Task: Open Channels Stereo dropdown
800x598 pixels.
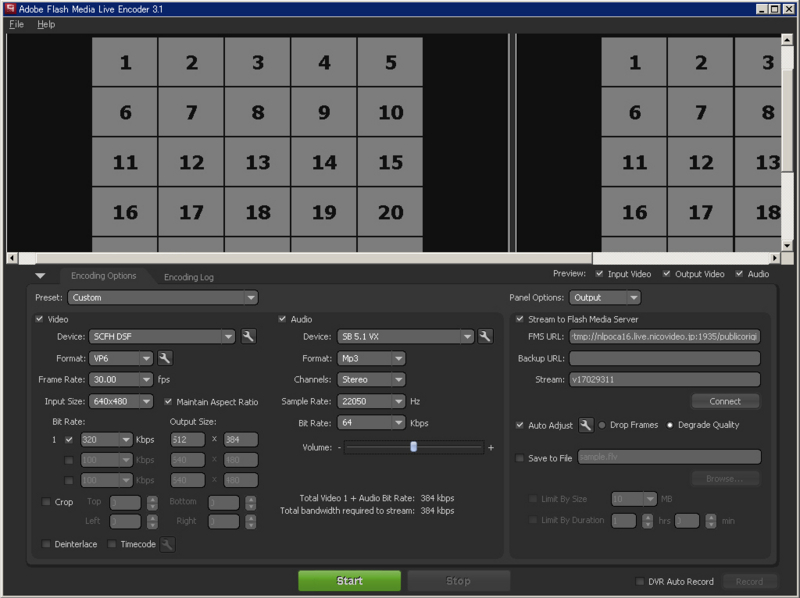Action: pos(371,380)
